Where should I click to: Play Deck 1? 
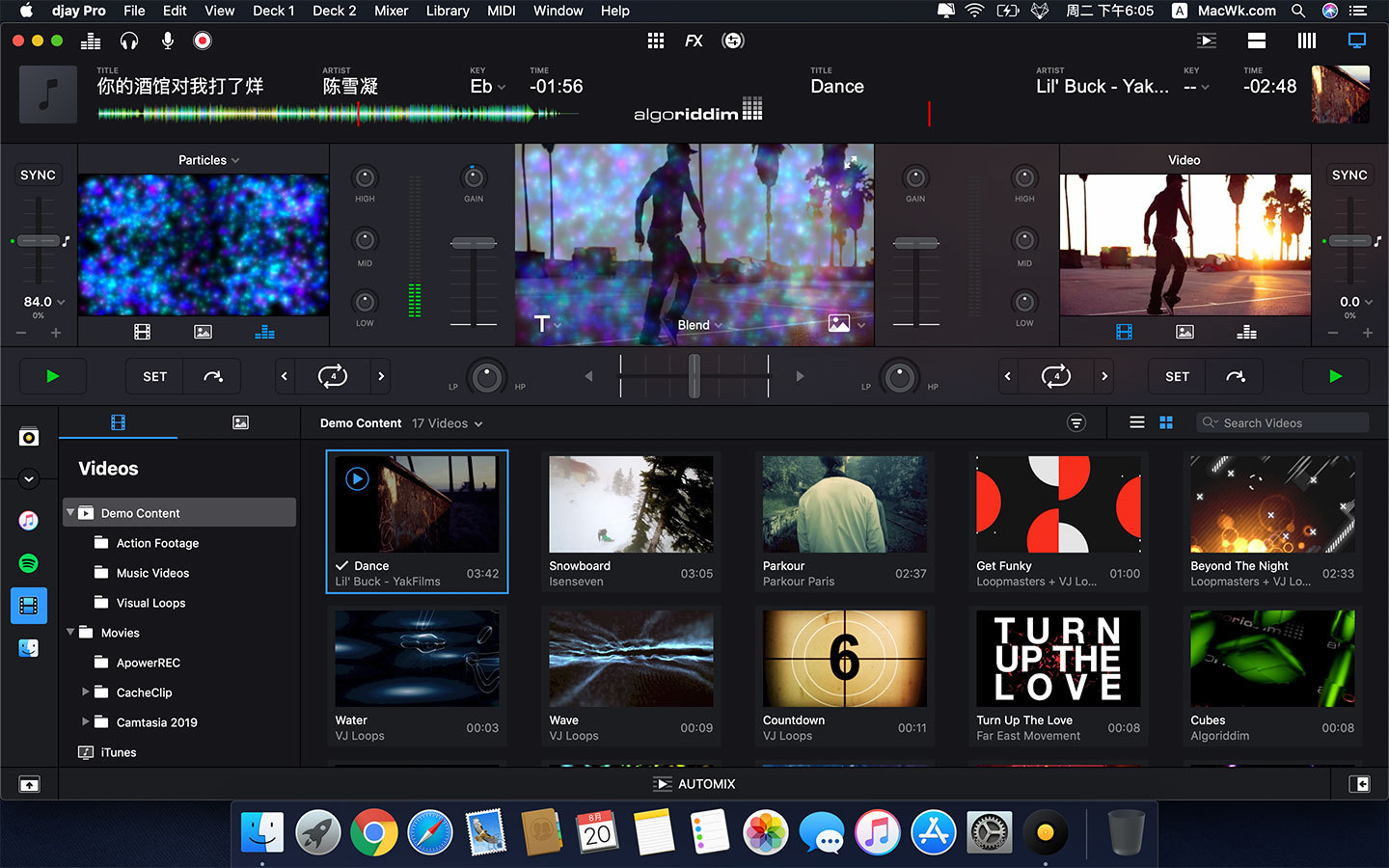point(53,376)
